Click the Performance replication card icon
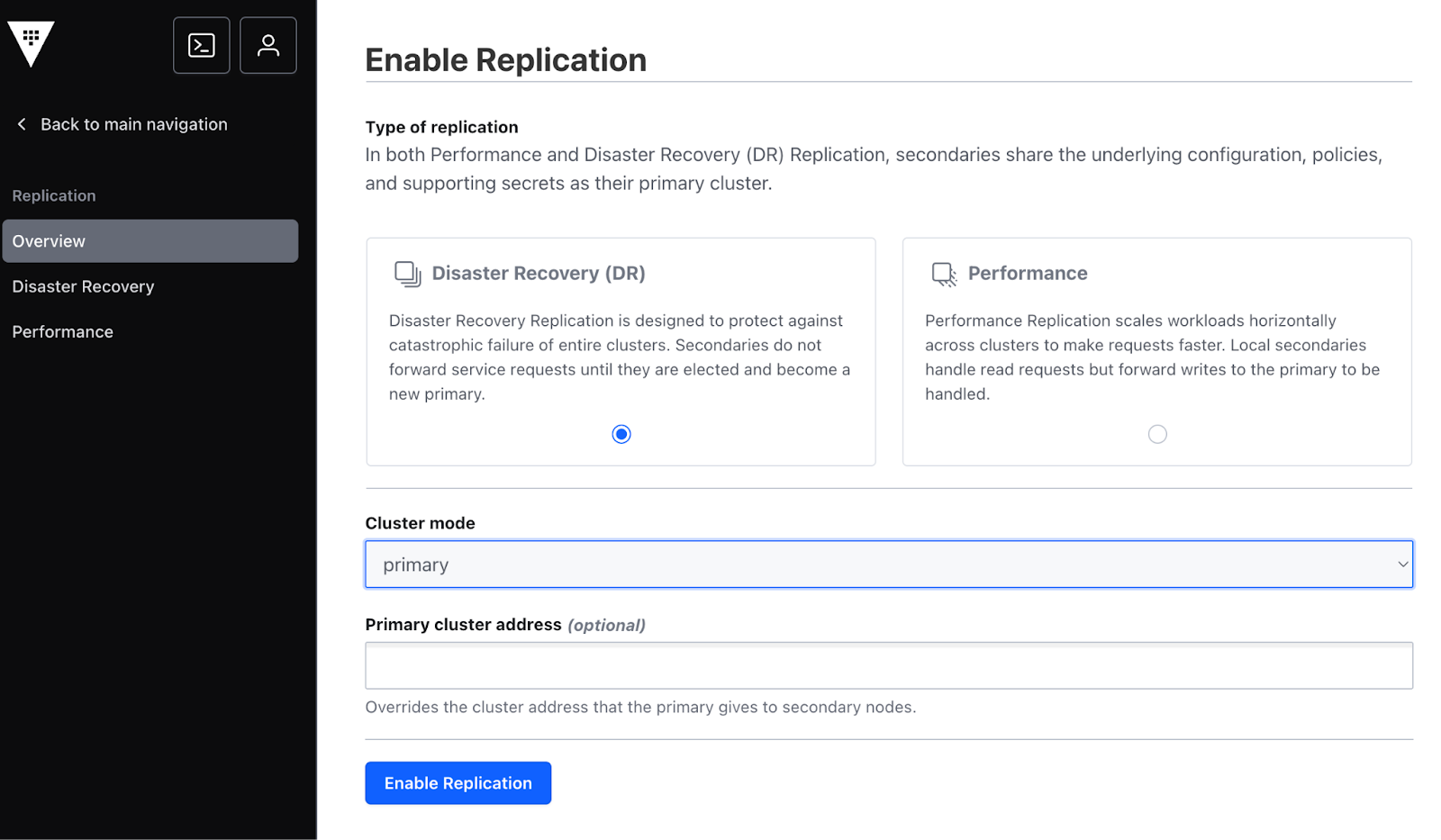Image resolution: width=1441 pixels, height=840 pixels. [x=943, y=274]
